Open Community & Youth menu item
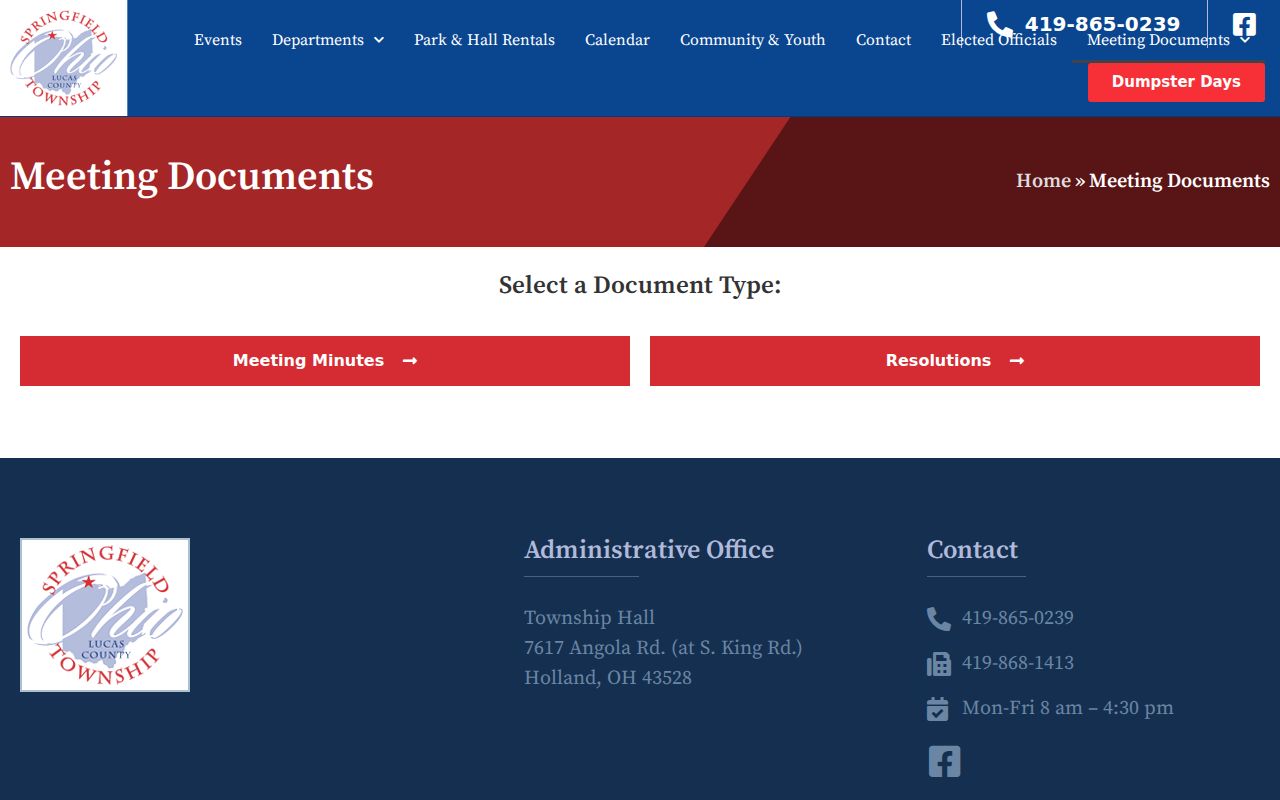Viewport: 1280px width, 800px height. (753, 40)
